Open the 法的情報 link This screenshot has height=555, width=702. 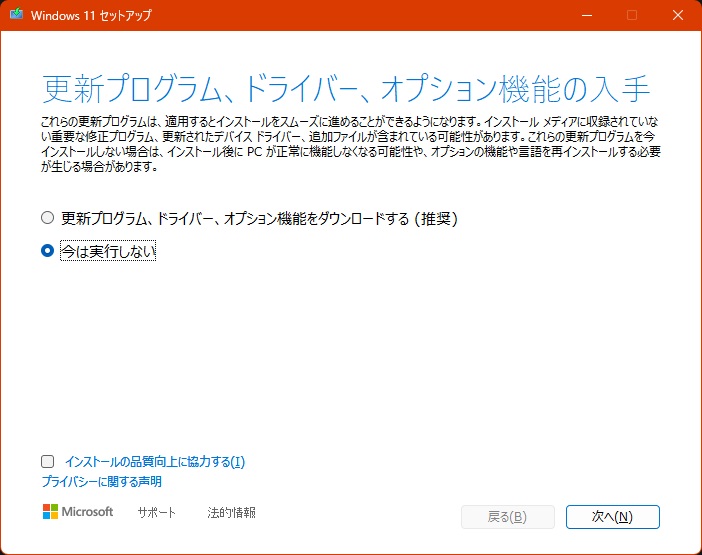[x=231, y=513]
